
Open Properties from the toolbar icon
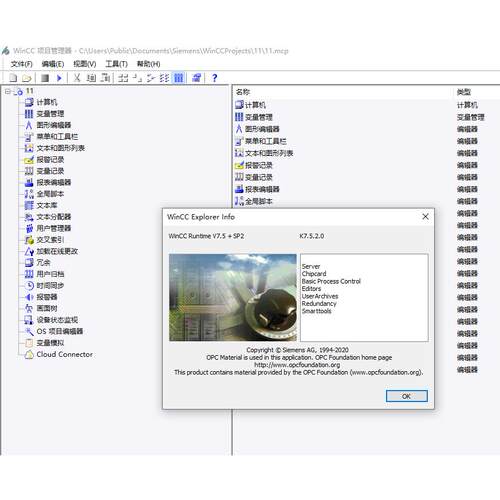196,78
